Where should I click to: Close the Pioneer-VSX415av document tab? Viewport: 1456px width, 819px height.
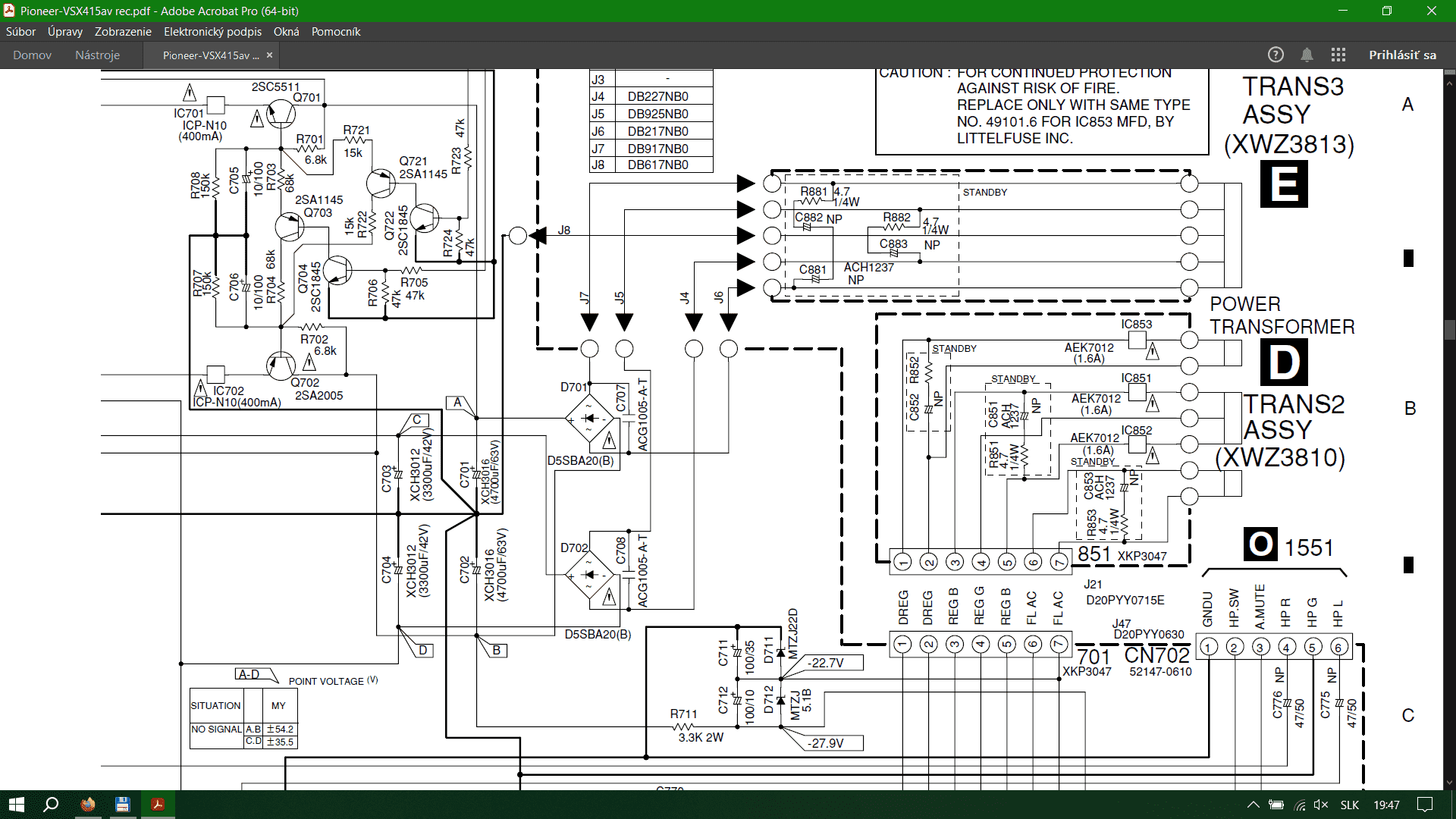[x=269, y=55]
